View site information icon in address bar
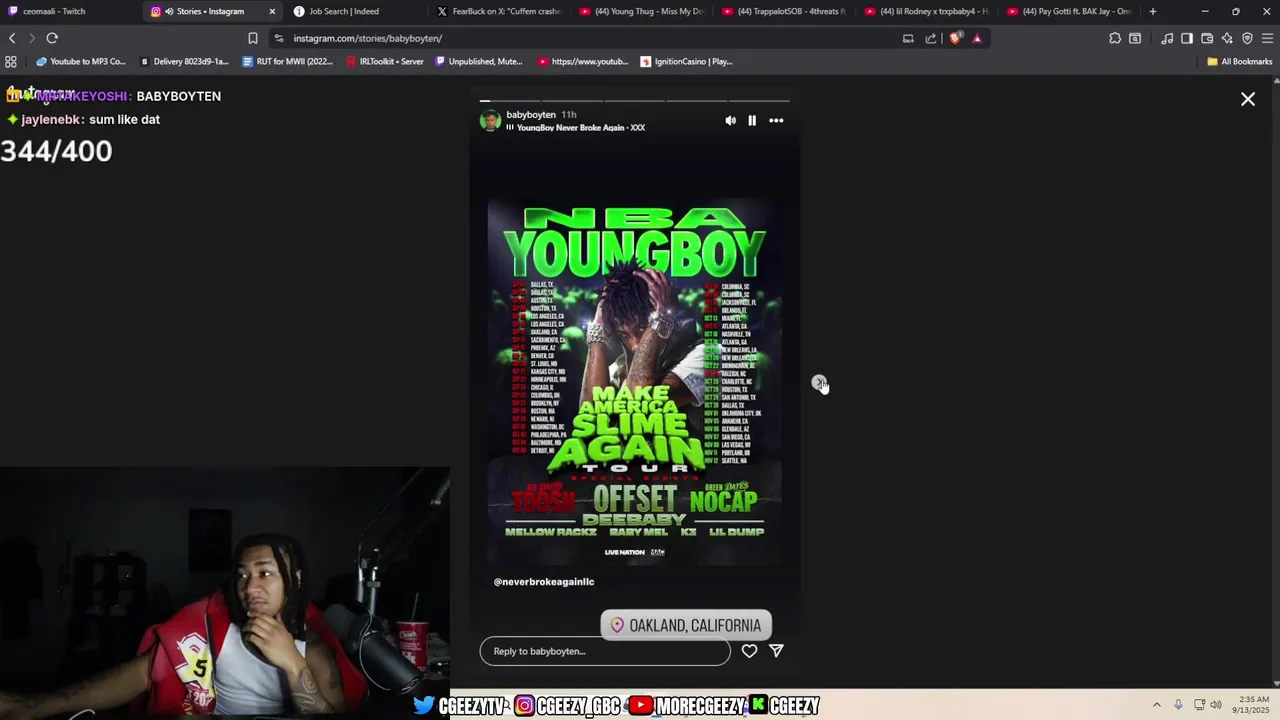Image resolution: width=1280 pixels, height=720 pixels. [280, 38]
